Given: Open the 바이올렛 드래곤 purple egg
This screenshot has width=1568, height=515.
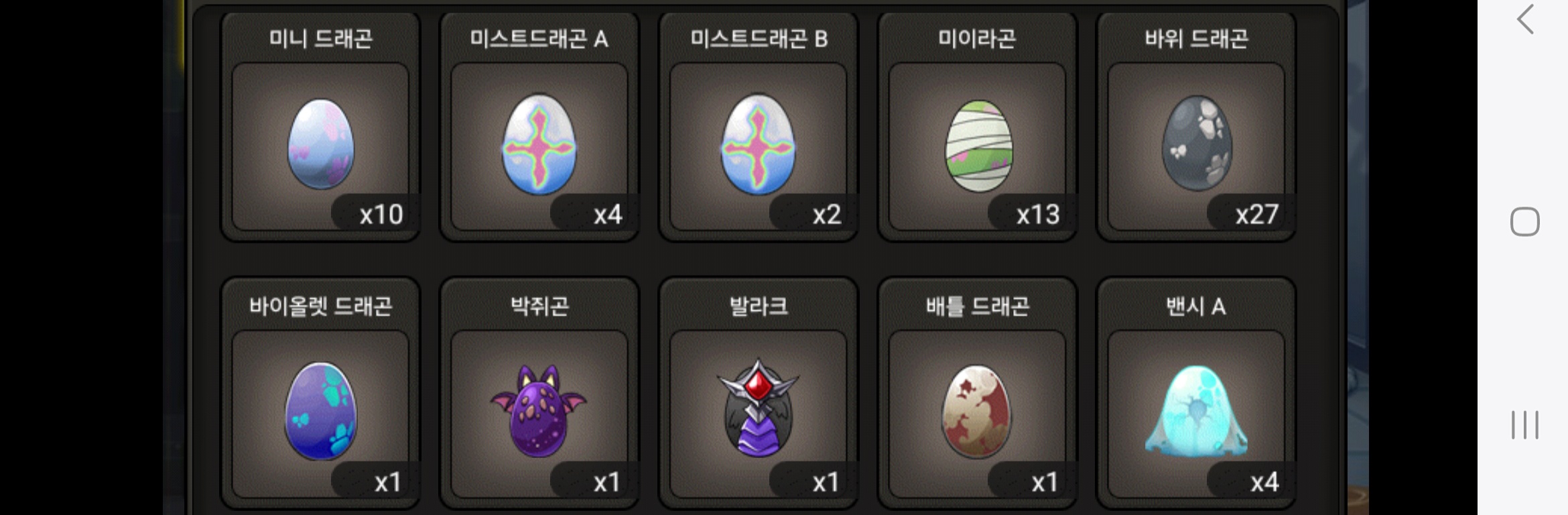Looking at the screenshot, I should (320, 411).
